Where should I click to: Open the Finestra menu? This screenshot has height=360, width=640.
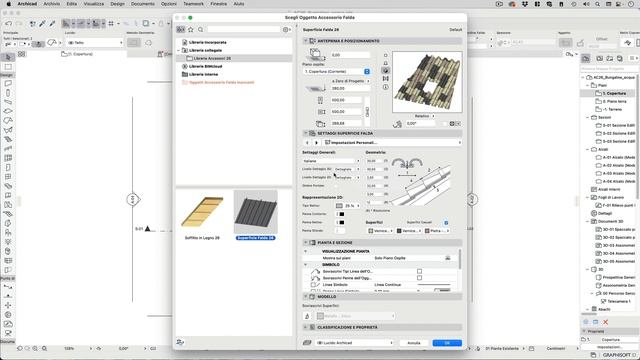pos(218,4)
